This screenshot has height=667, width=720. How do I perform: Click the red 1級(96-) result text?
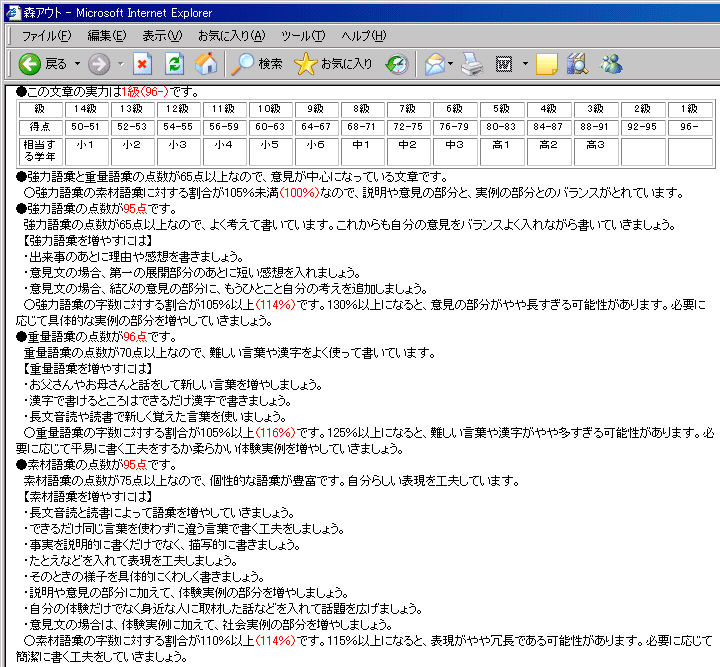pyautogui.click(x=146, y=92)
